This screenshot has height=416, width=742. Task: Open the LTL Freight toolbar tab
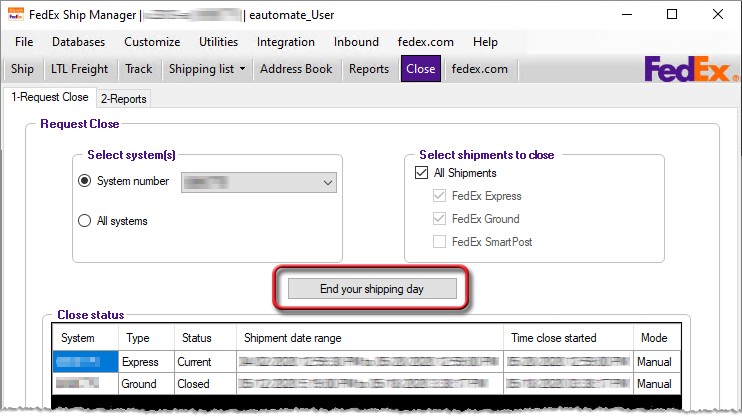tap(80, 69)
